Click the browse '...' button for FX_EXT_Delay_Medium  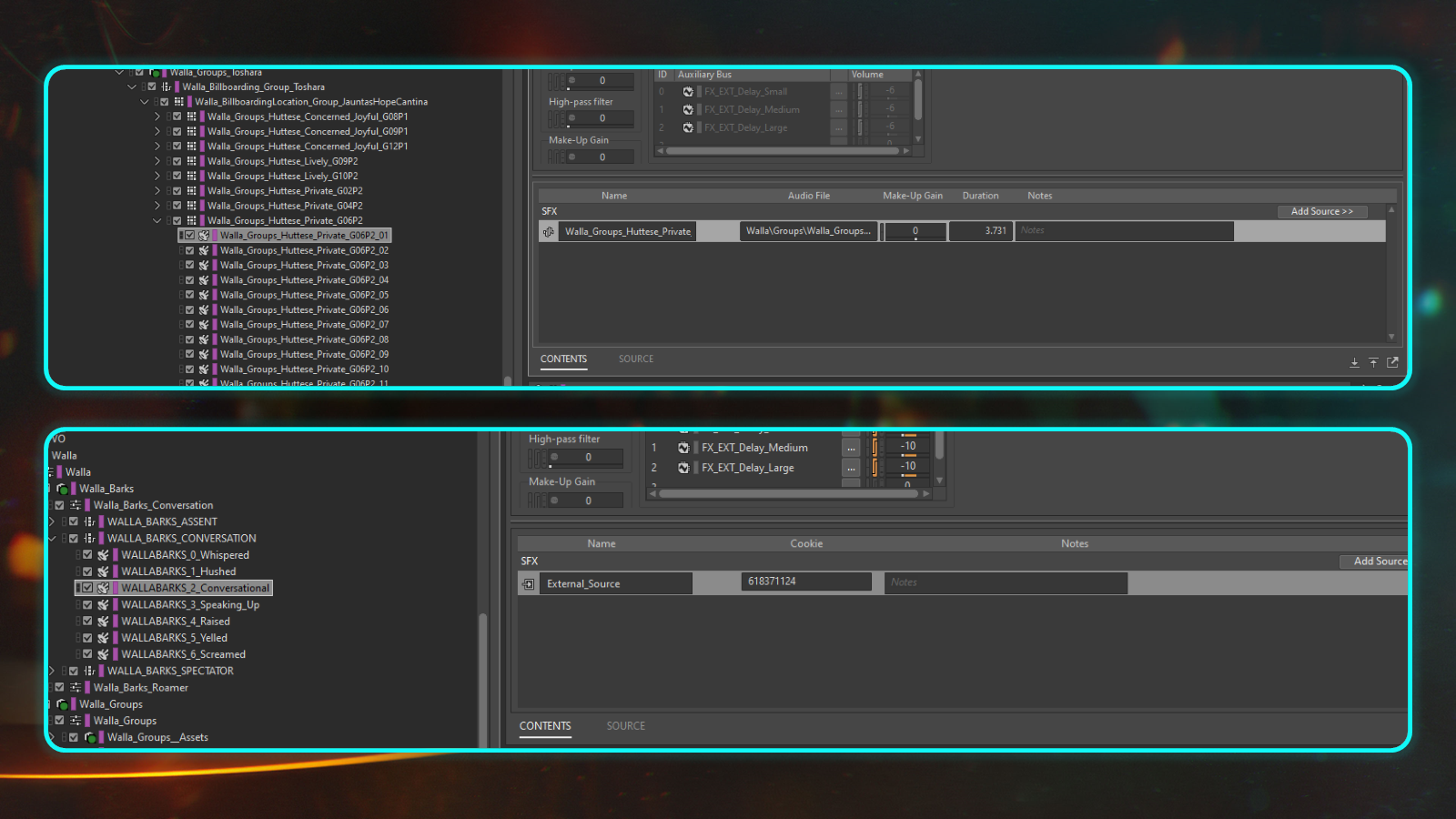click(x=851, y=447)
